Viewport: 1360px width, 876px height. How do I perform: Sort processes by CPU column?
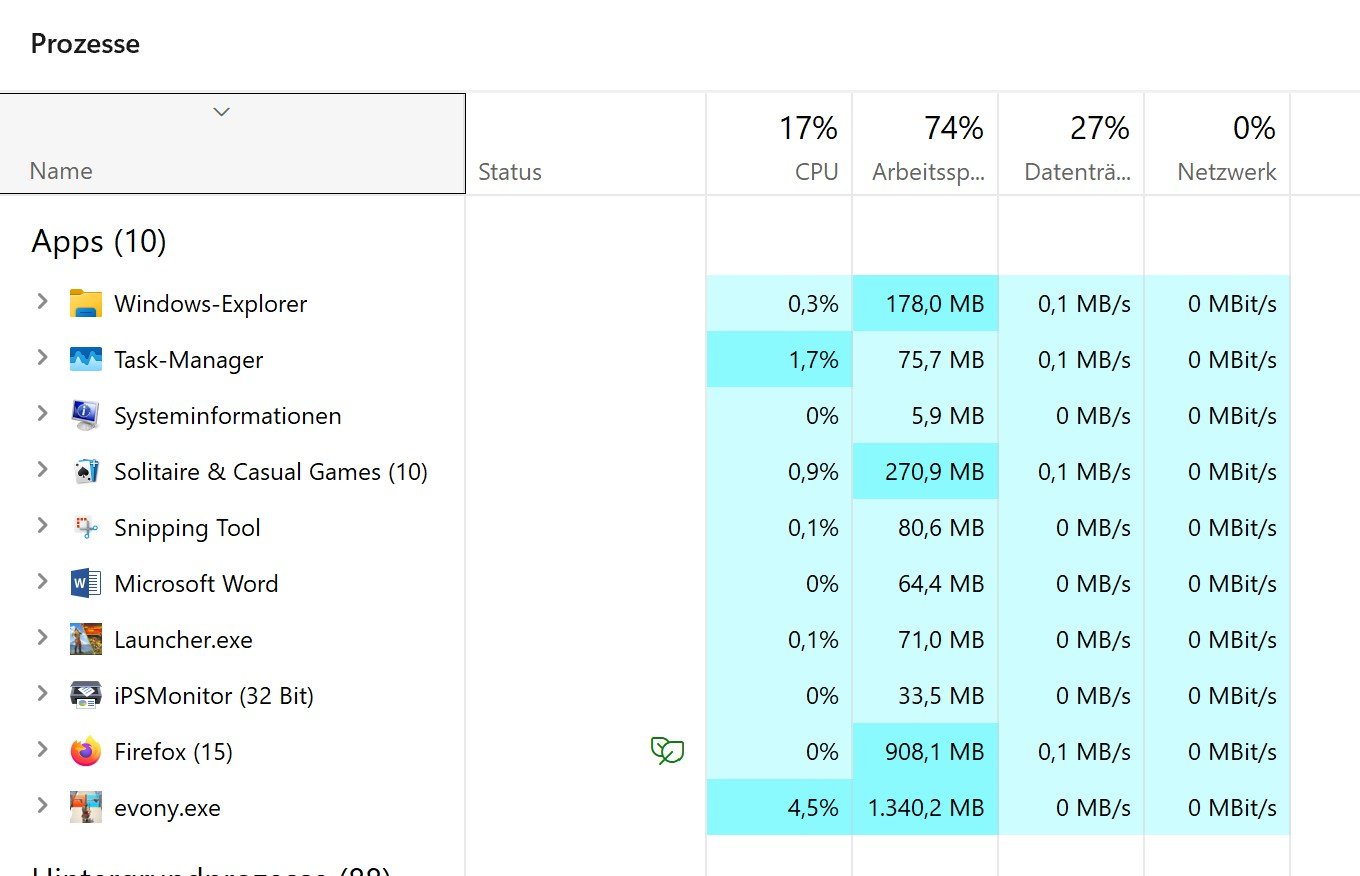[x=779, y=145]
